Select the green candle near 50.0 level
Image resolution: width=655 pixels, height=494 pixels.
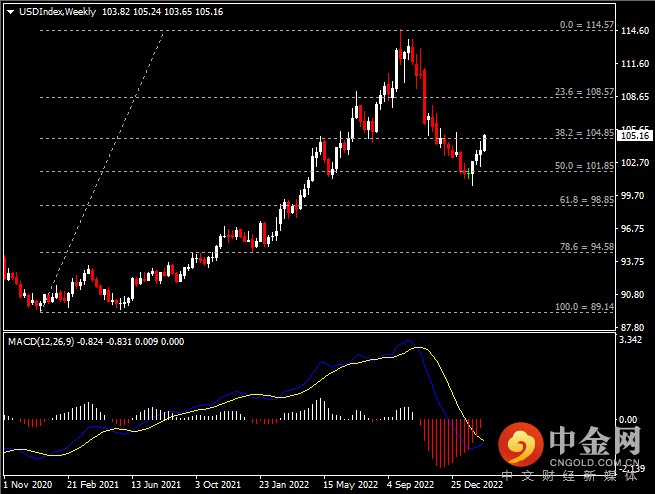pyautogui.click(x=468, y=173)
